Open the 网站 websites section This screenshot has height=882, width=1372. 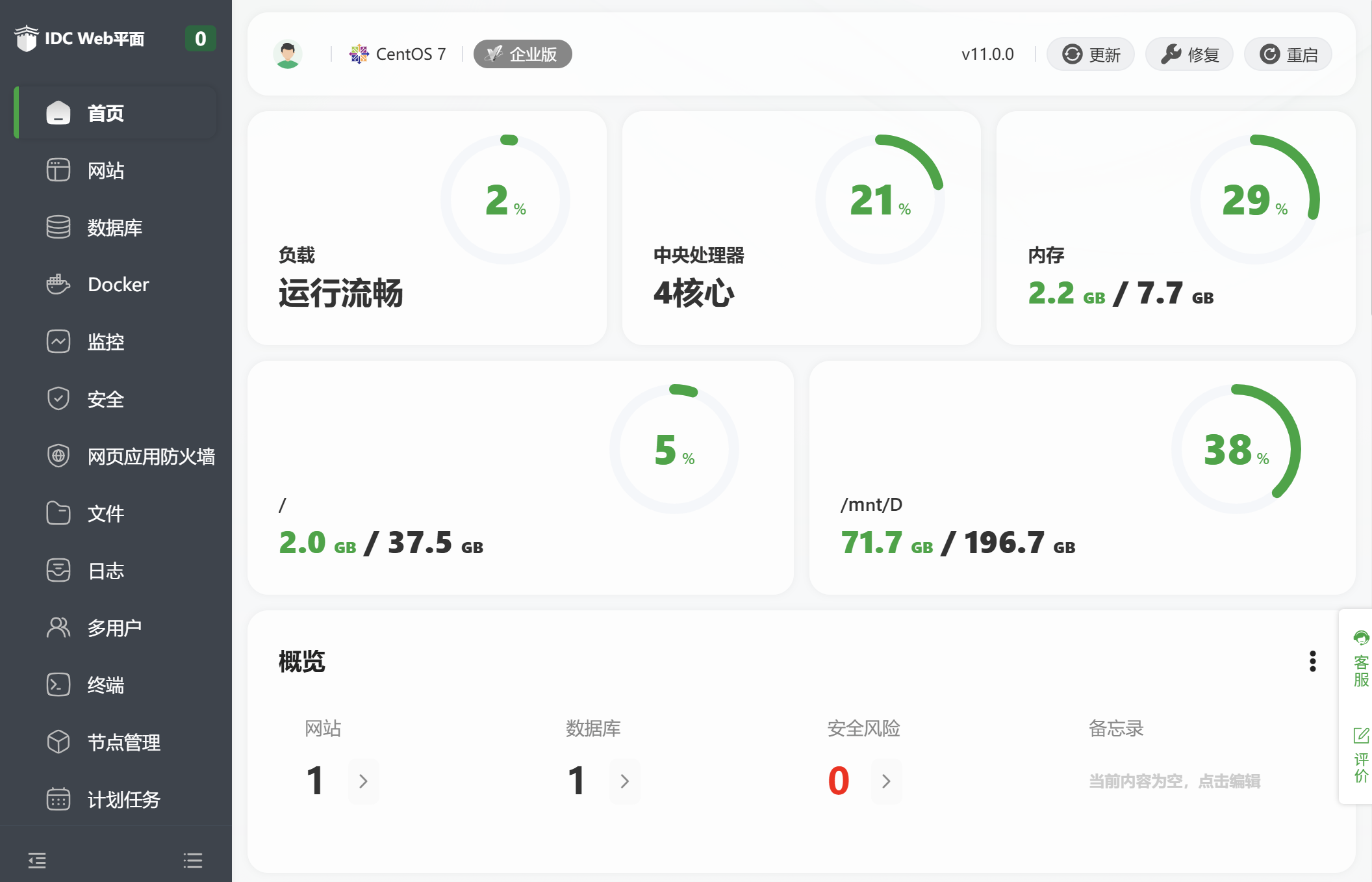116,170
